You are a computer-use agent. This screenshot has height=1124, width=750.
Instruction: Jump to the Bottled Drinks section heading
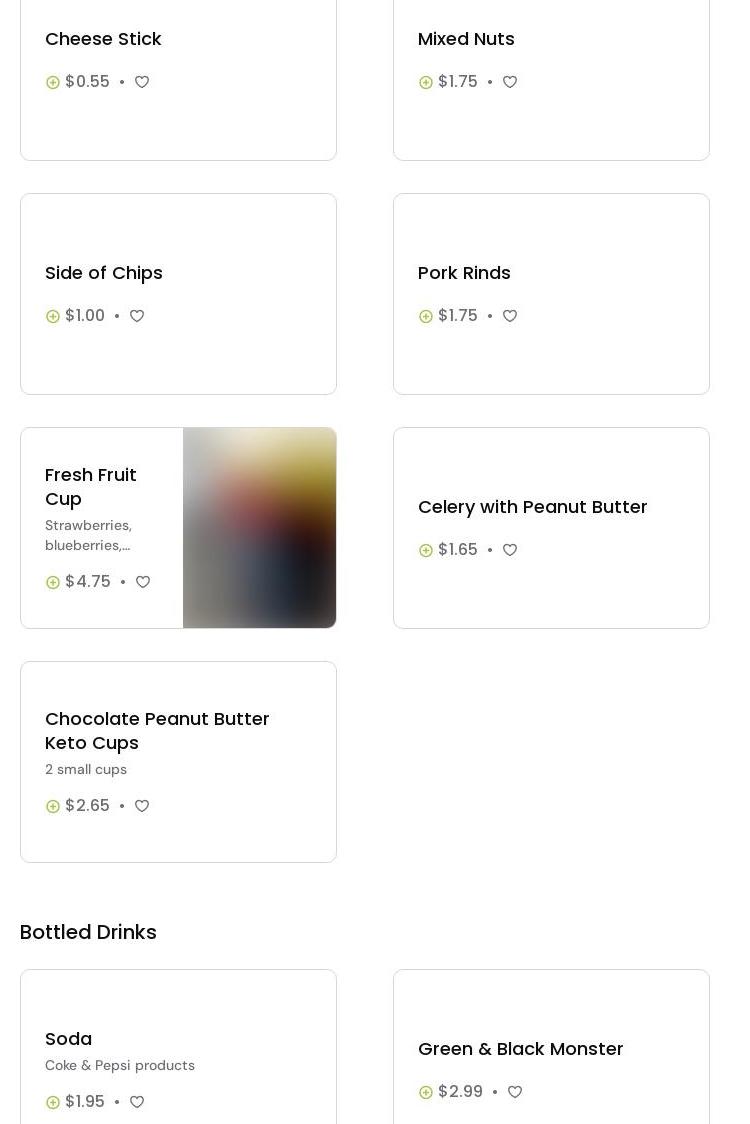tap(88, 932)
